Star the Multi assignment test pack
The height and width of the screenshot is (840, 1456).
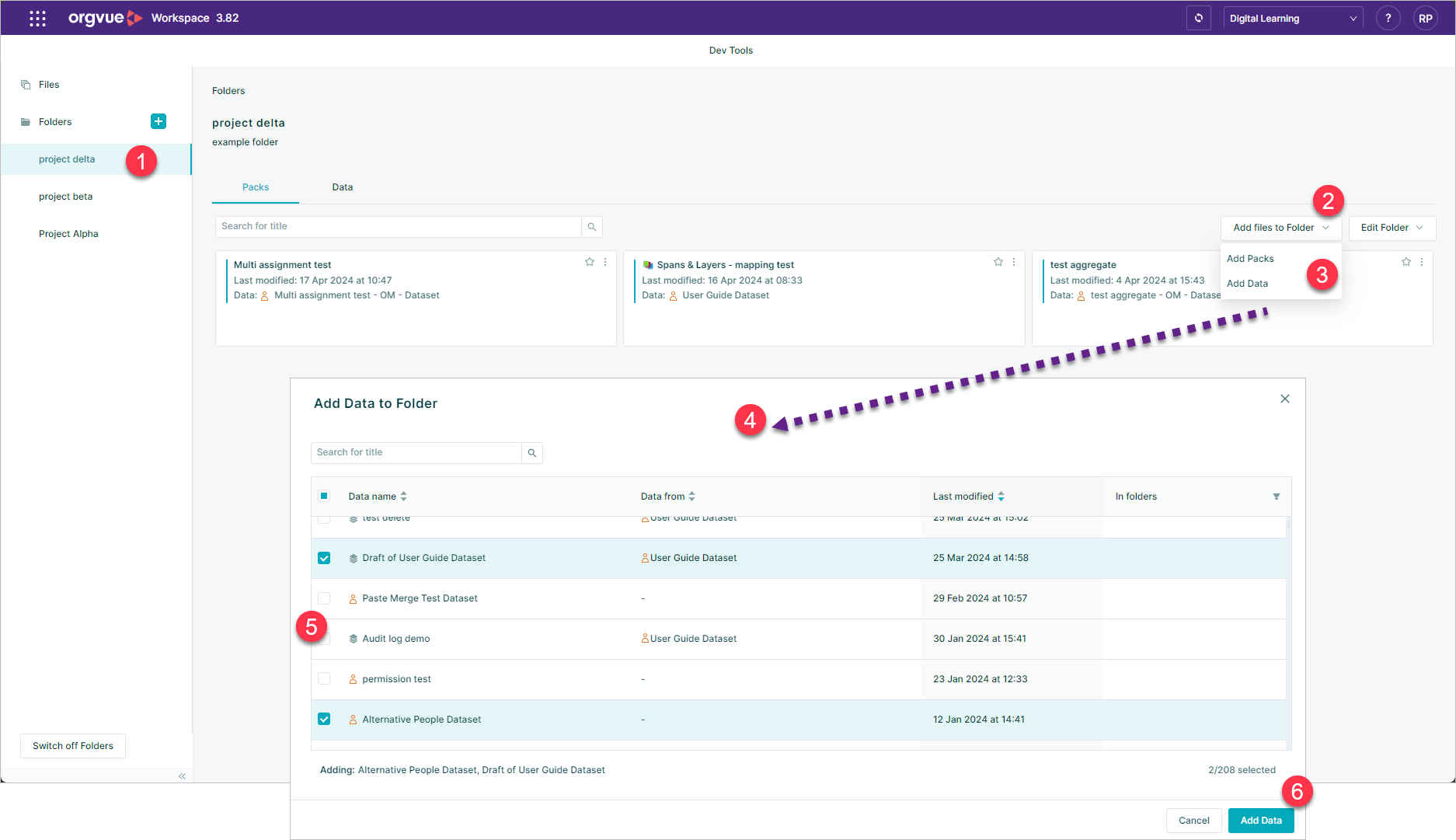pyautogui.click(x=590, y=262)
